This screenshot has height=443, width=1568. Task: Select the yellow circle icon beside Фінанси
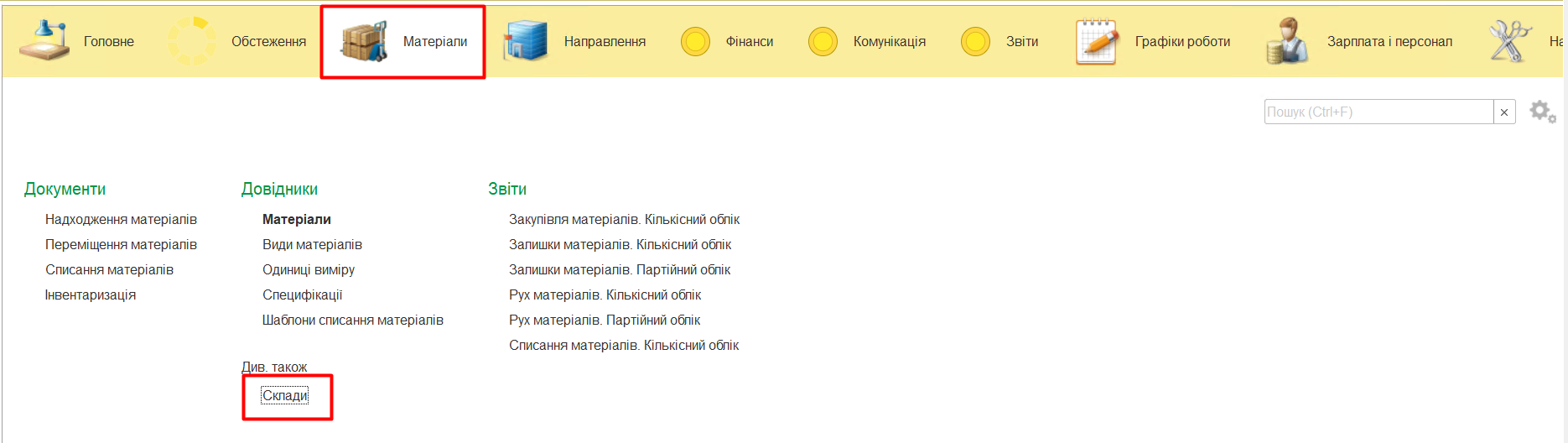tap(695, 41)
